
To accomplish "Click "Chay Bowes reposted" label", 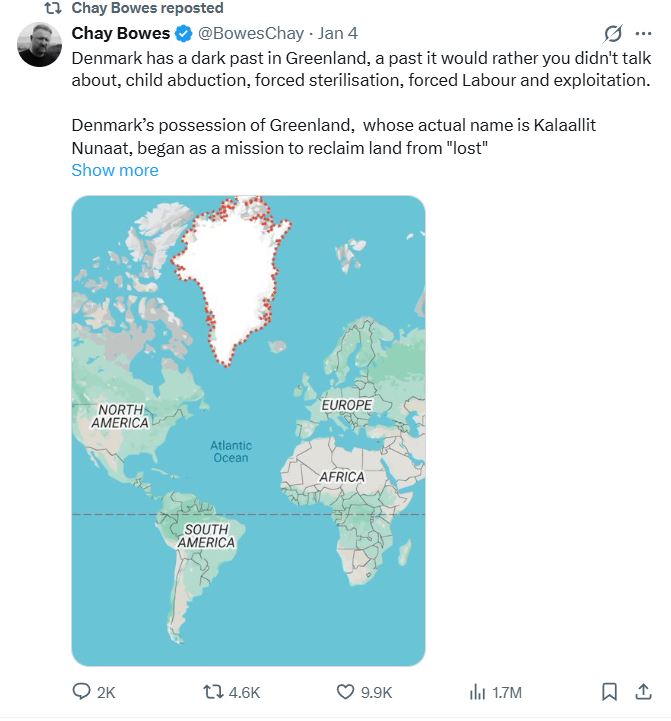I will pos(148,8).
